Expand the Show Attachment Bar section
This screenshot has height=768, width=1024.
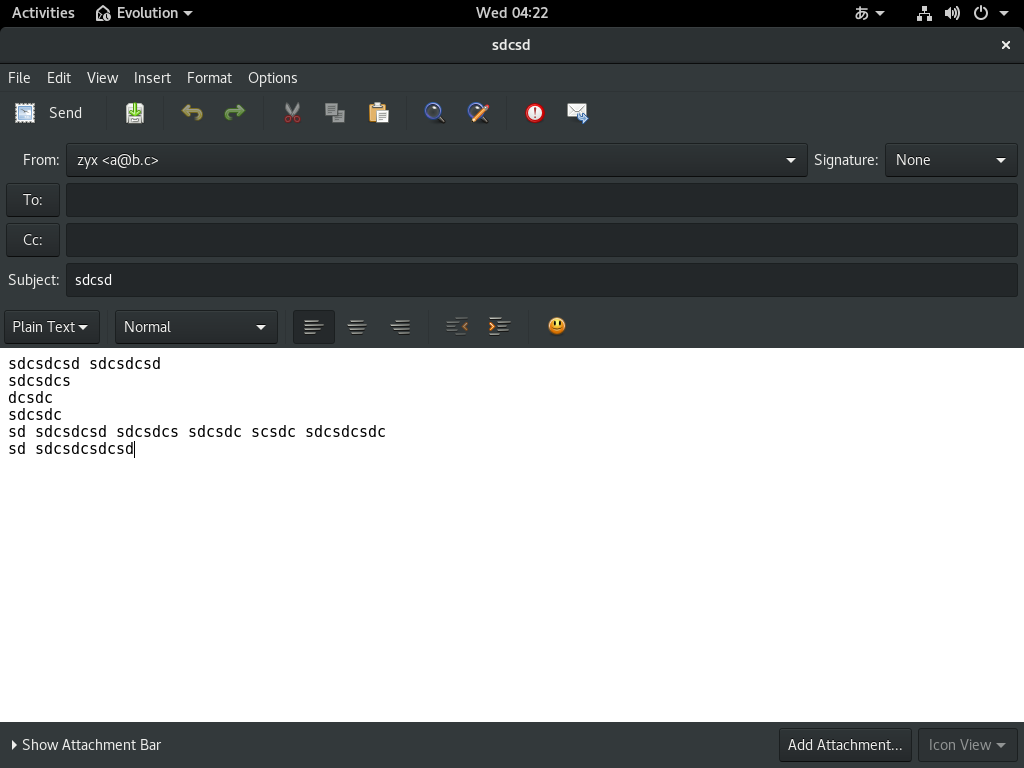(86, 744)
